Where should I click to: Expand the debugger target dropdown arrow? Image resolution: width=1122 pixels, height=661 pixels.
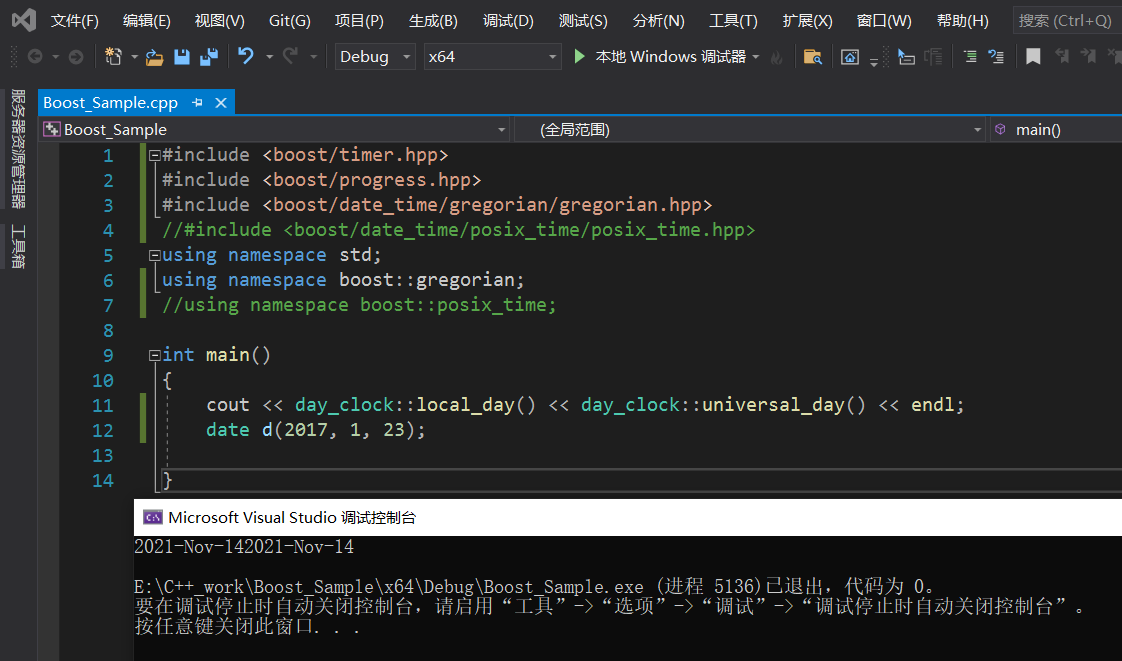pos(756,57)
